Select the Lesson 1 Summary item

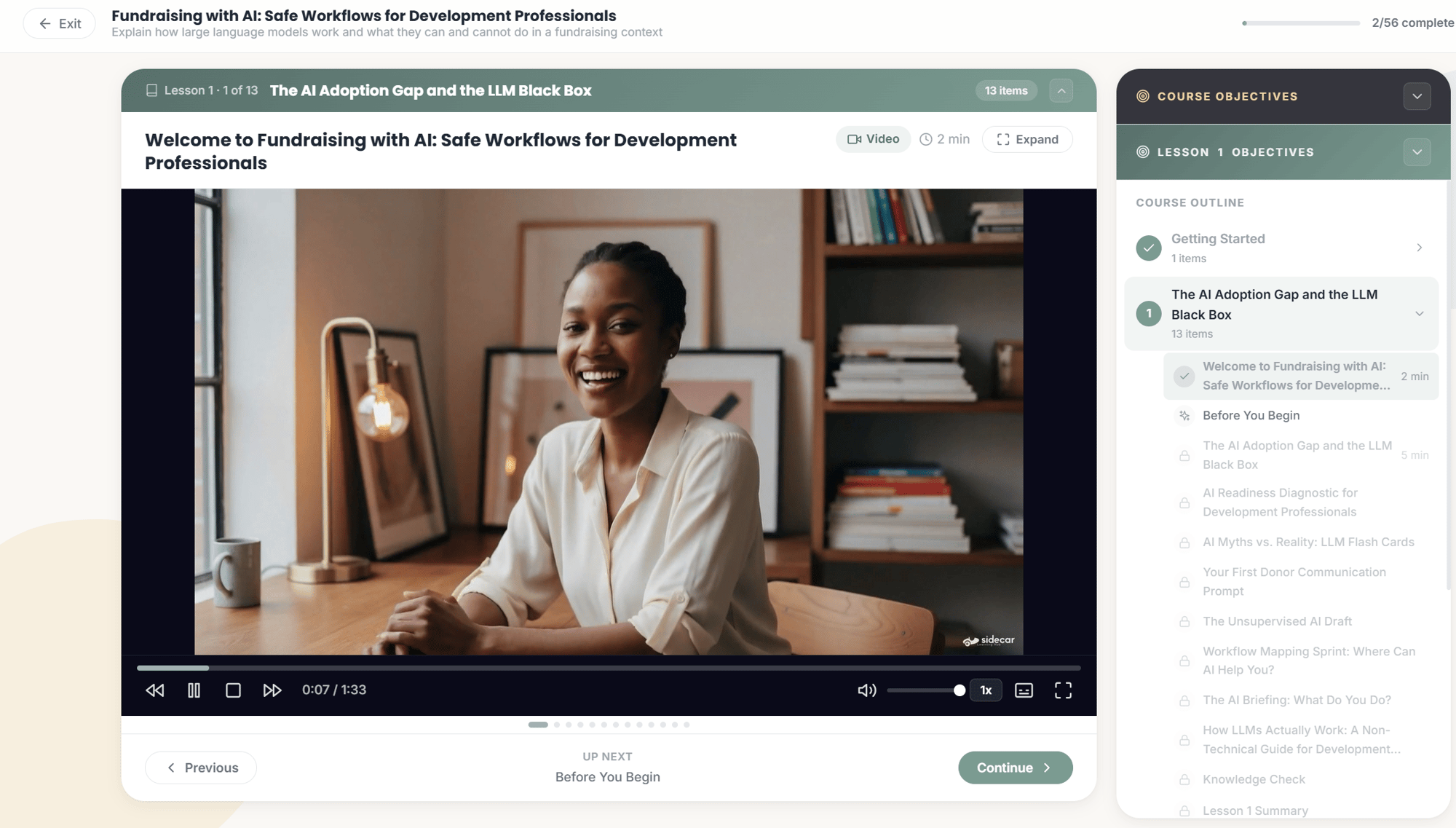pyautogui.click(x=1301, y=811)
